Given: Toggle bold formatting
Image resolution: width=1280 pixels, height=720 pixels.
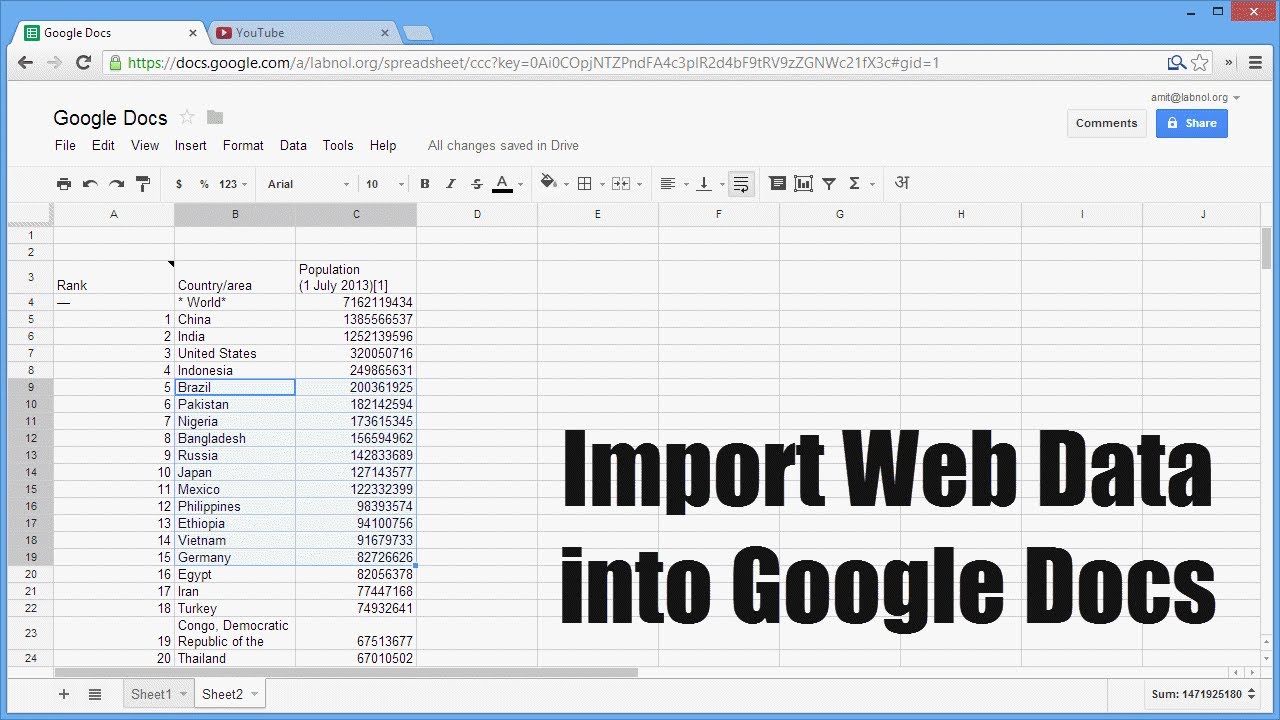Looking at the screenshot, I should [x=425, y=184].
